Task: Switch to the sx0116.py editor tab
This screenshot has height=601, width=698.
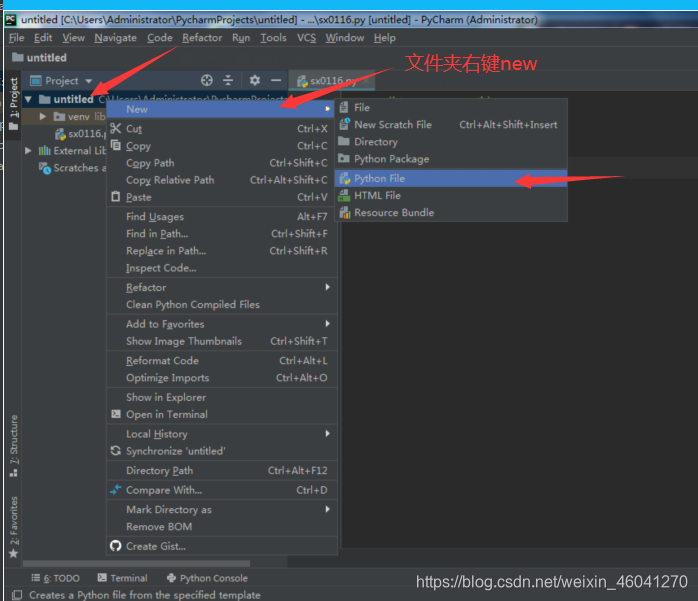Action: tap(332, 81)
